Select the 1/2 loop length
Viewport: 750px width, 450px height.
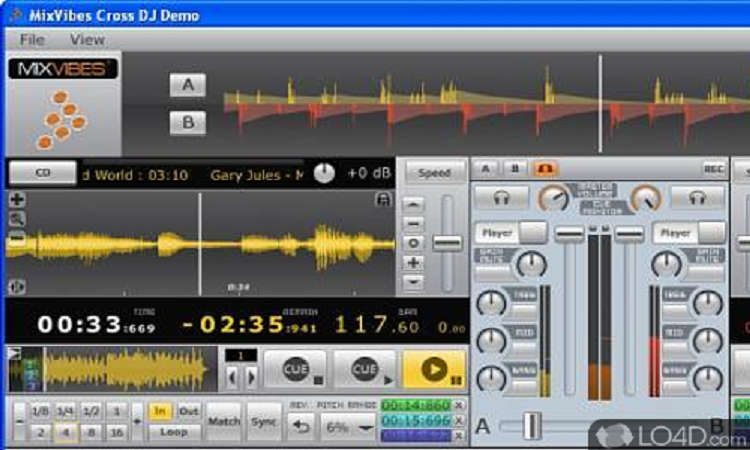tap(91, 411)
